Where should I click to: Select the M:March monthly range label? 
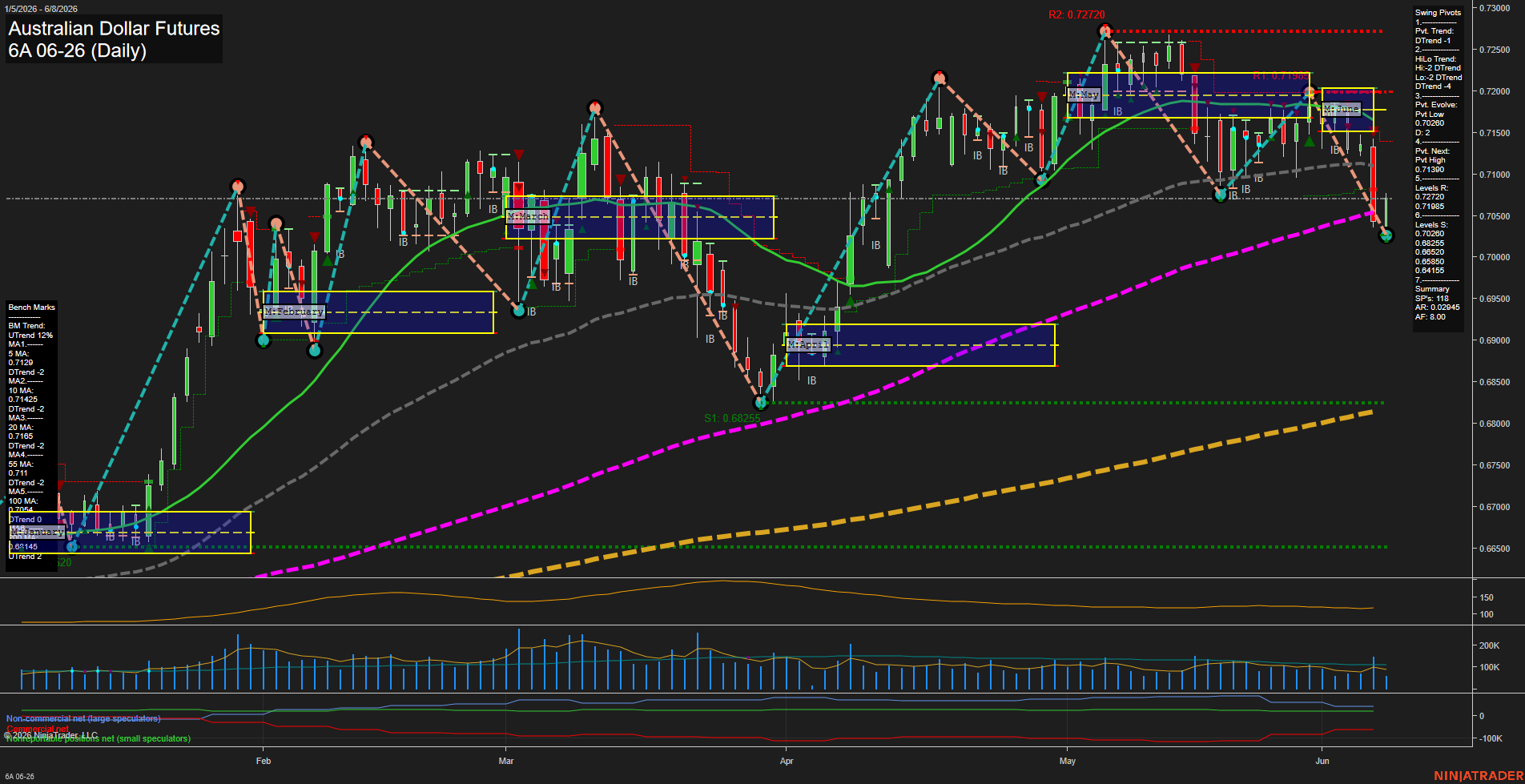pyautogui.click(x=528, y=216)
